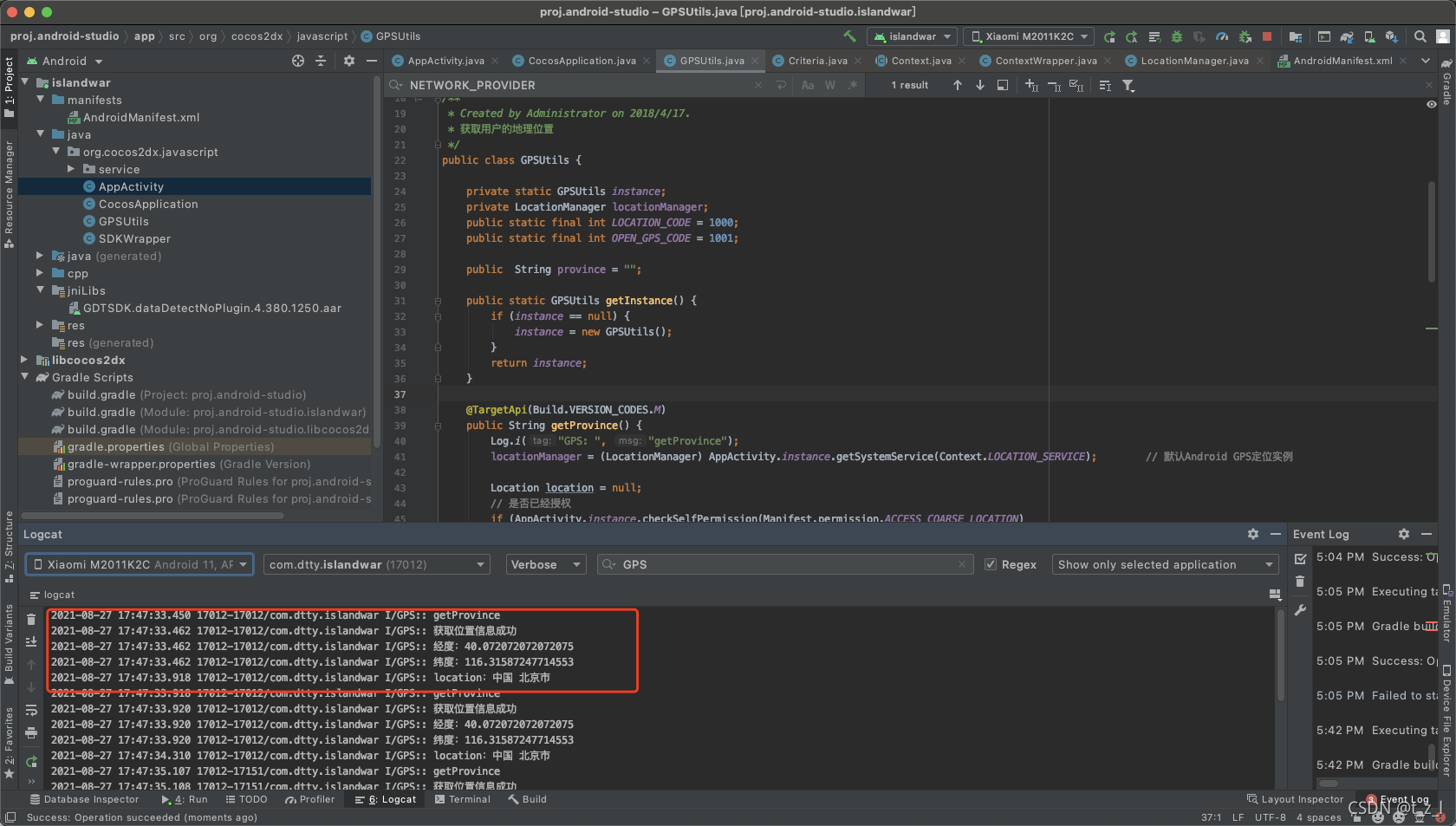Click Collapse All icon in Project panel
The image size is (1456, 826).
pyautogui.click(x=321, y=61)
